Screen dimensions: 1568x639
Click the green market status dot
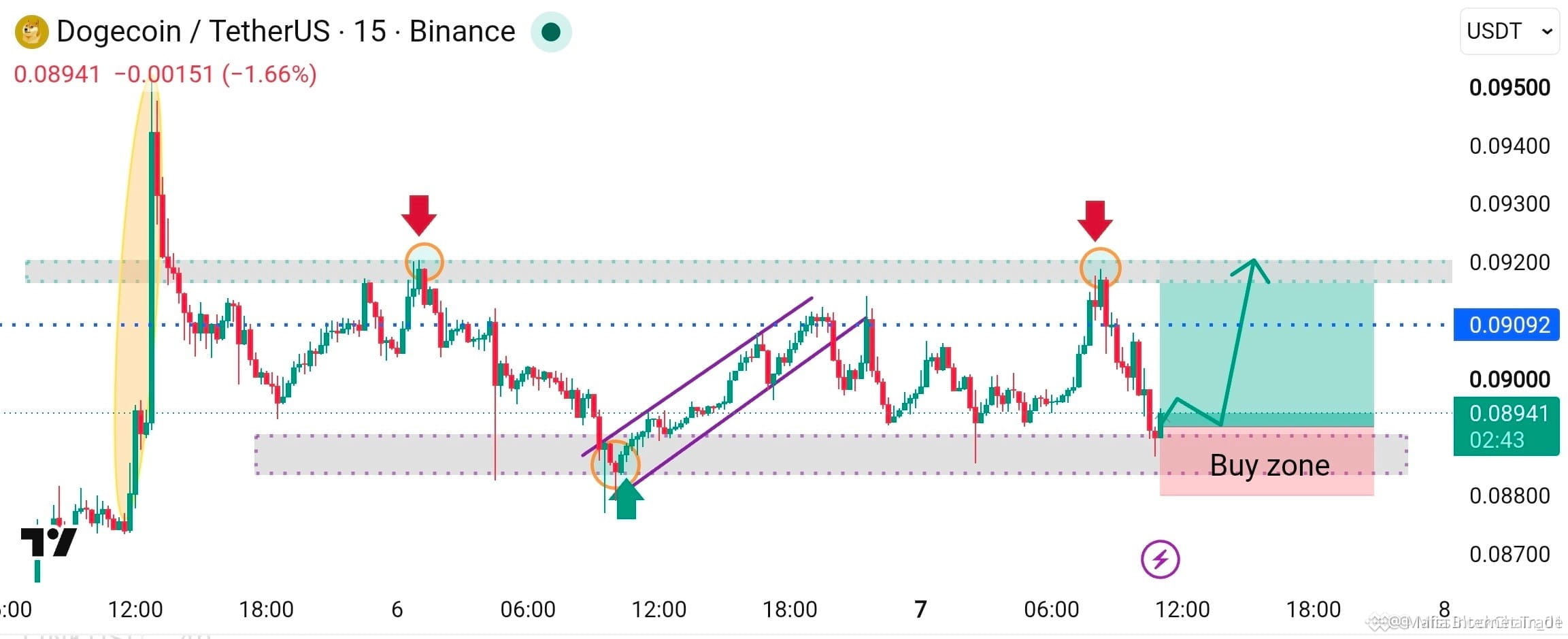pos(551,32)
